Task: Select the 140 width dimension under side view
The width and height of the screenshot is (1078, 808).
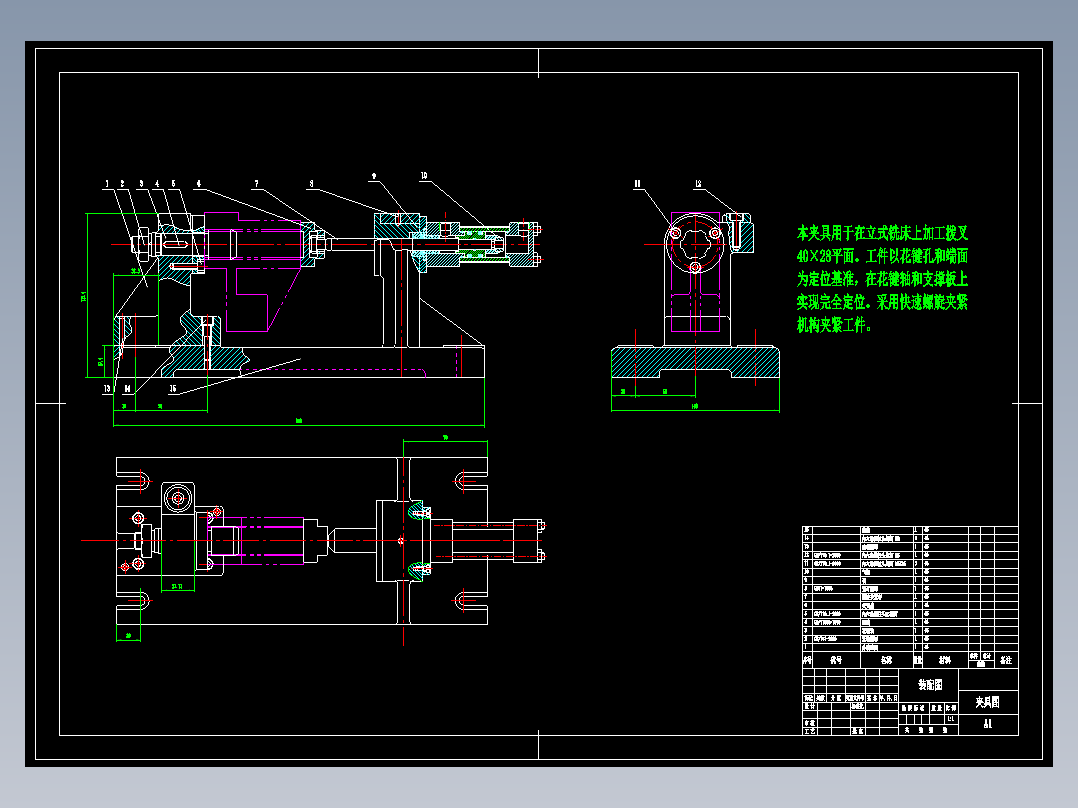Action: pos(695,407)
